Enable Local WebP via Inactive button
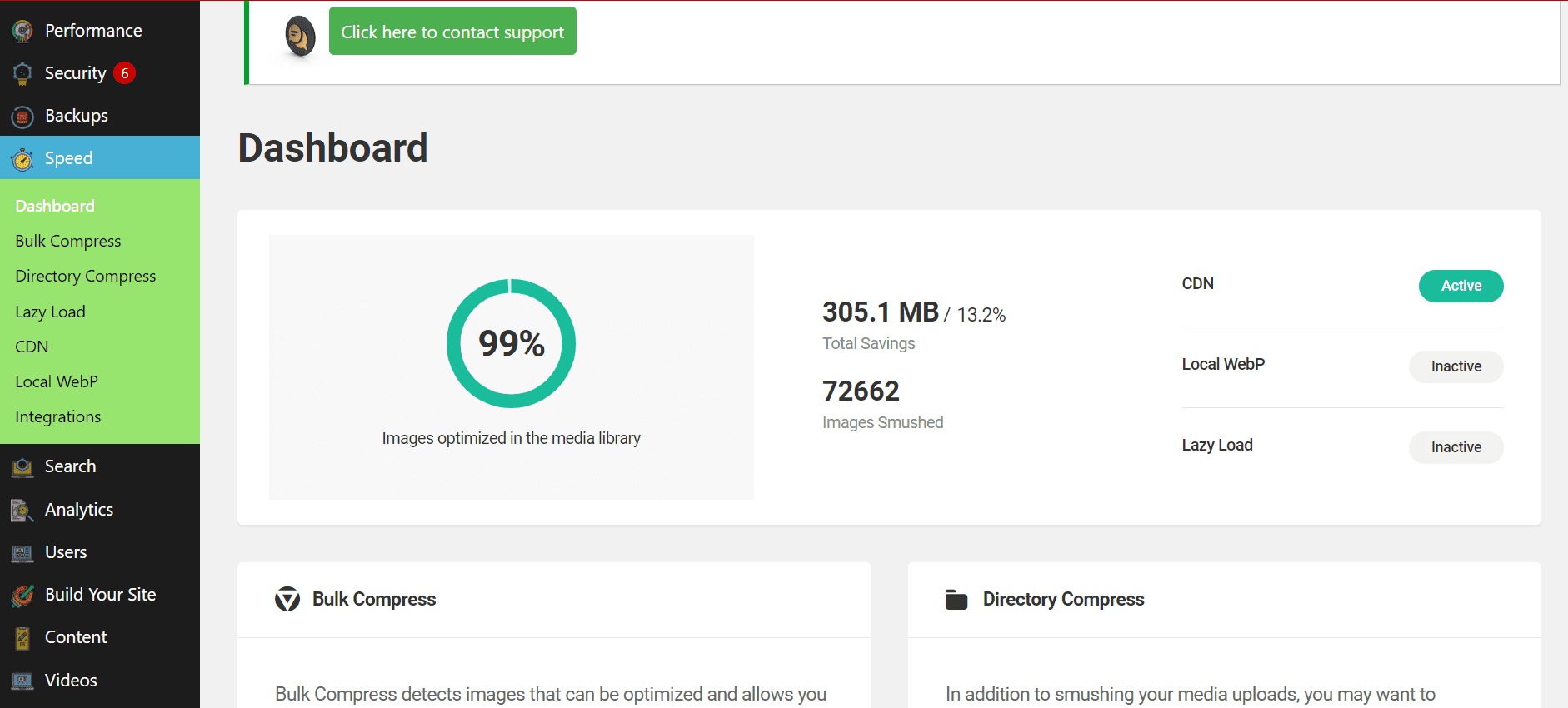 coord(1456,366)
